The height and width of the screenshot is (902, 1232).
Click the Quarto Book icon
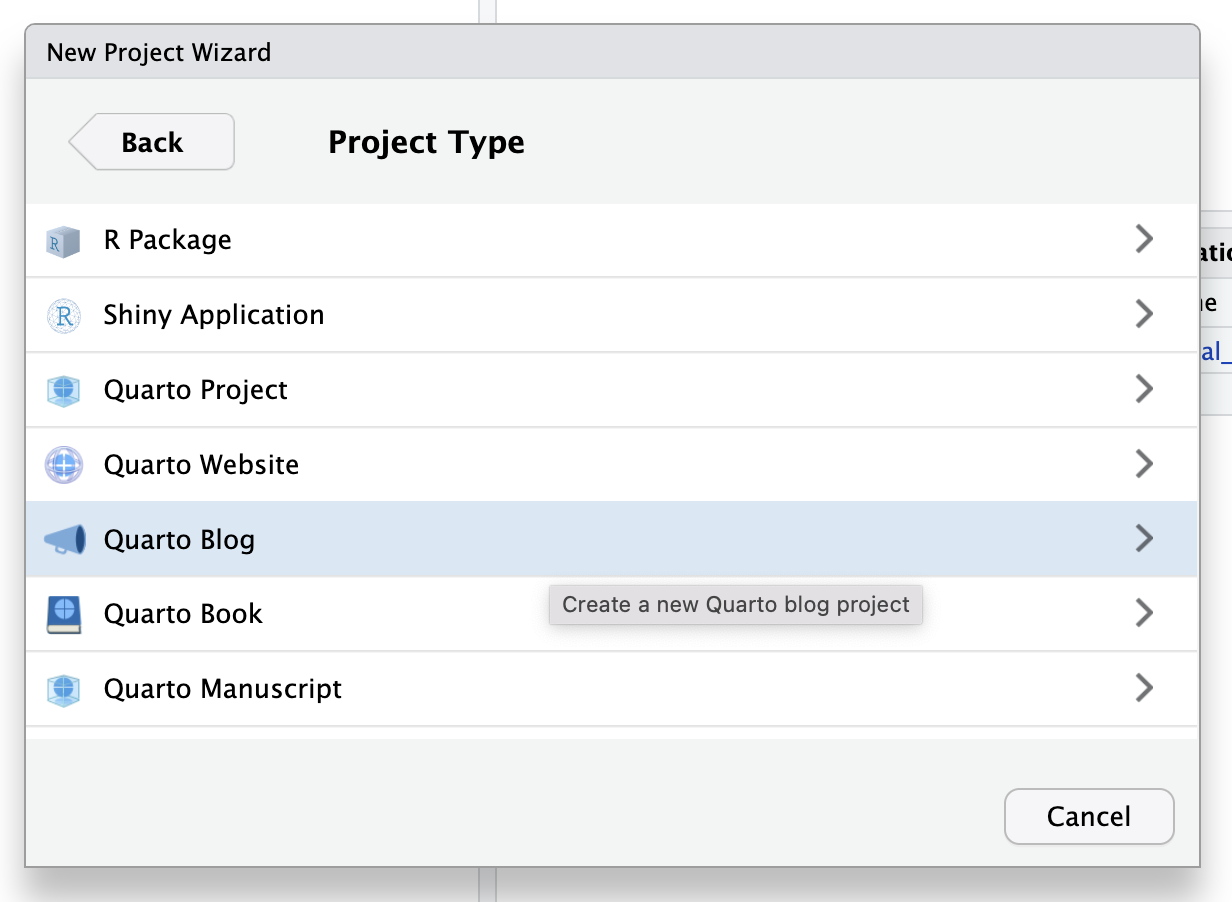pyautogui.click(x=63, y=615)
